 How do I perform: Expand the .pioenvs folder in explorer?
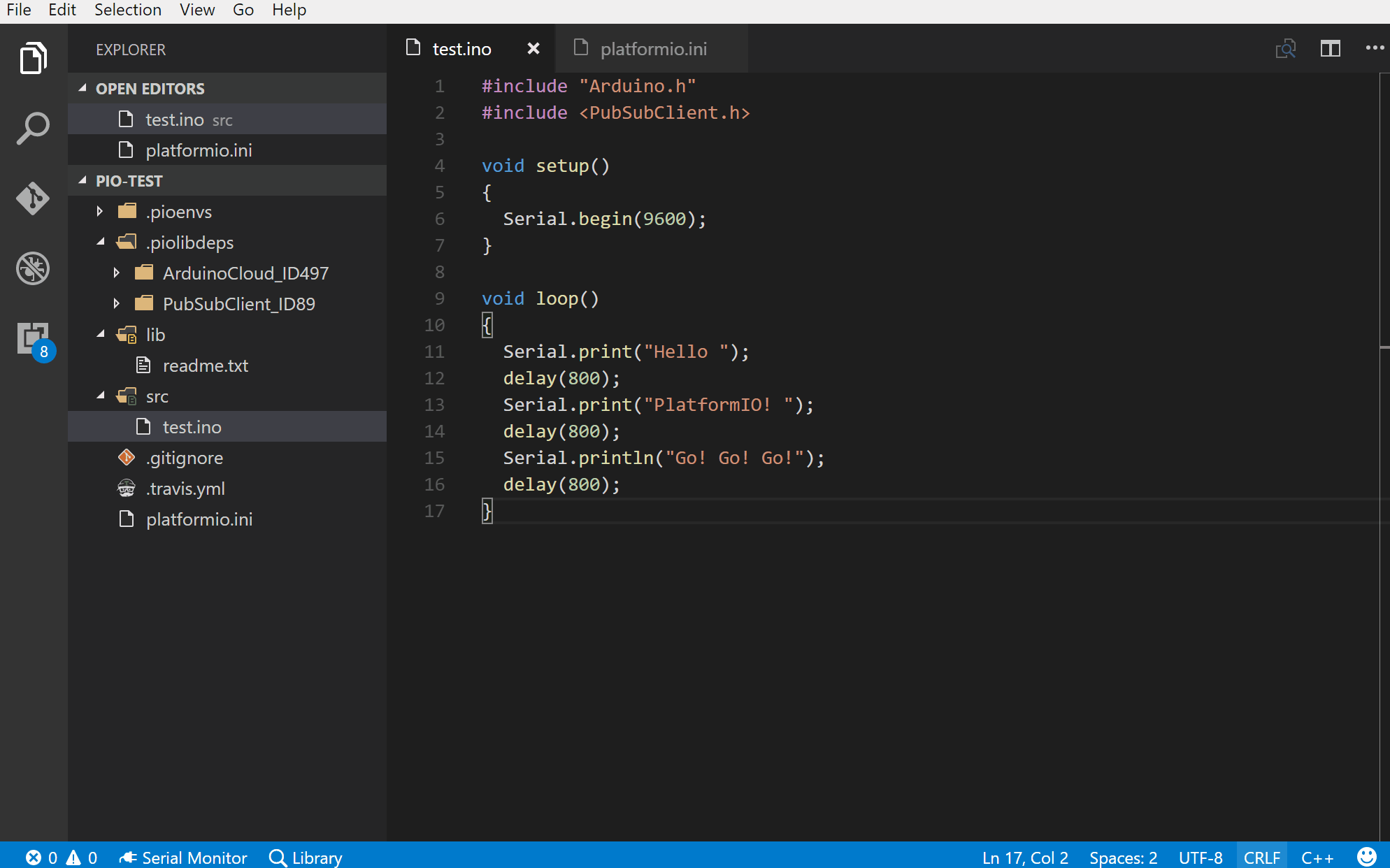(98, 211)
